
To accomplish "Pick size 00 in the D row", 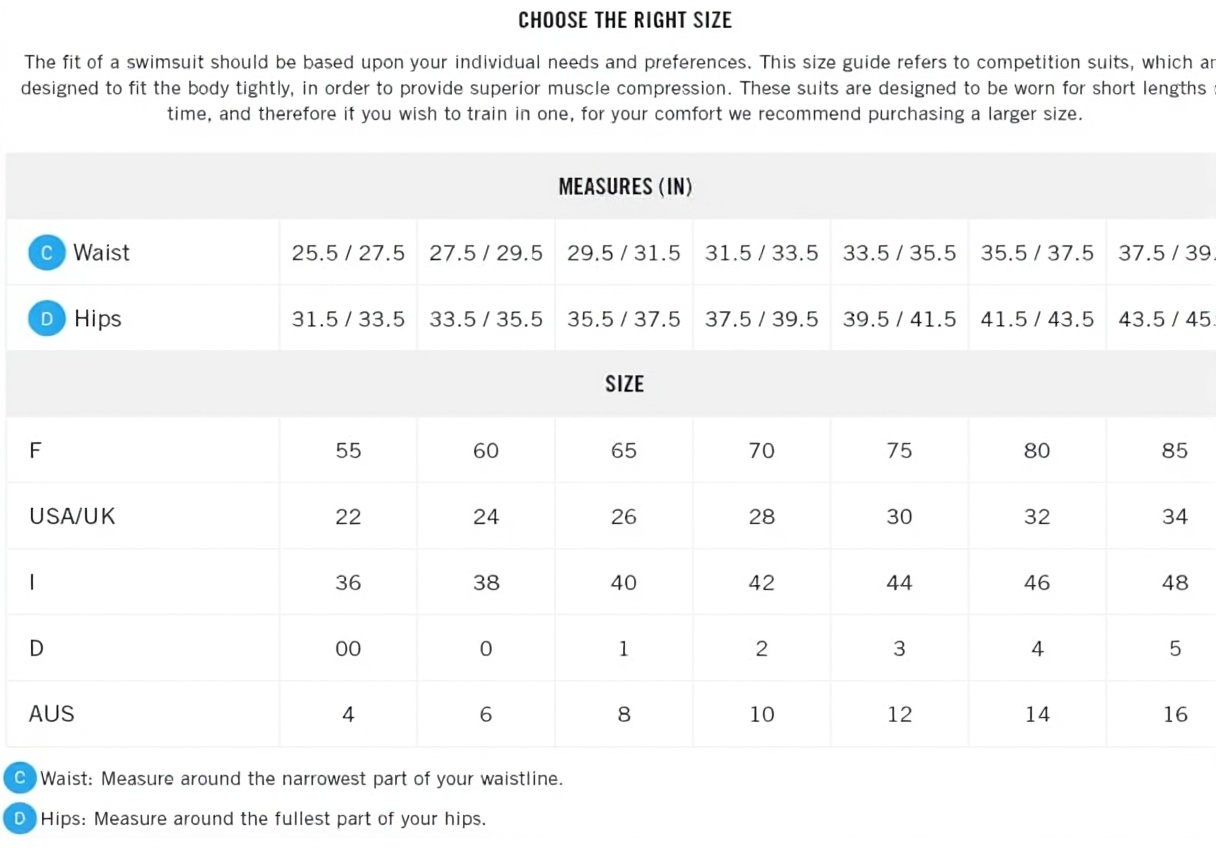I will tap(348, 649).
